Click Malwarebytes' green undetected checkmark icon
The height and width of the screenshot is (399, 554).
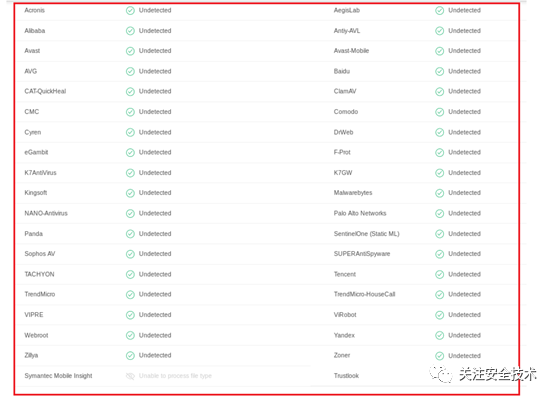440,193
